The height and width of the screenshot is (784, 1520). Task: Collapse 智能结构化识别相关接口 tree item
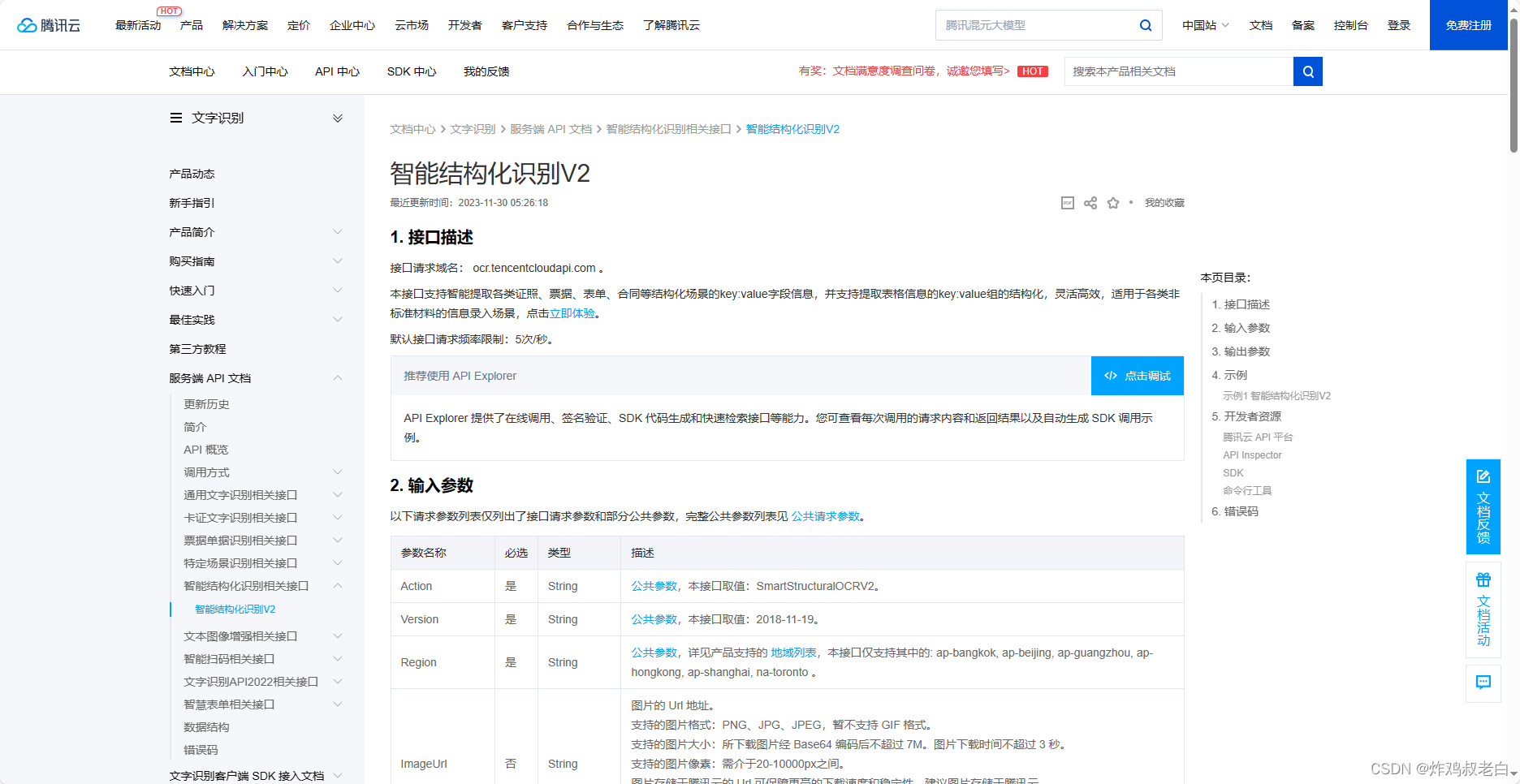click(x=338, y=586)
